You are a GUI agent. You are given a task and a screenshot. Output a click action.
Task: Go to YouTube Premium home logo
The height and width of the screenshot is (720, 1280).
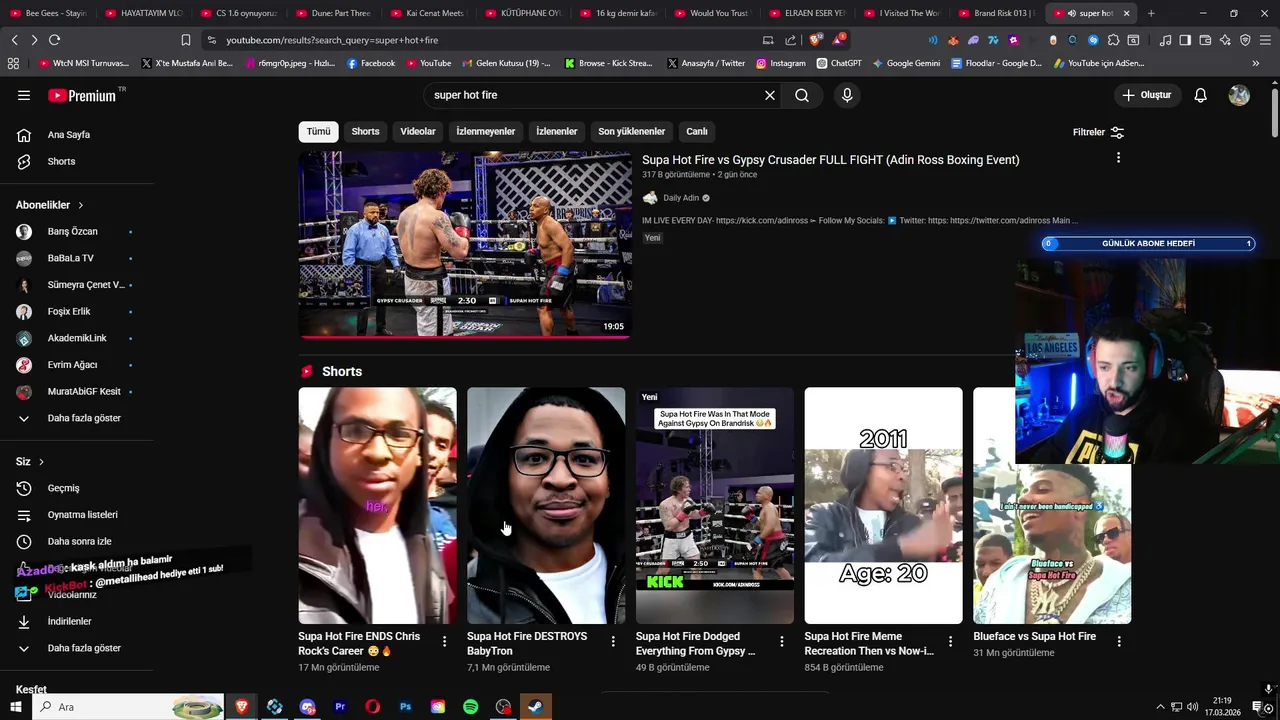pos(82,95)
